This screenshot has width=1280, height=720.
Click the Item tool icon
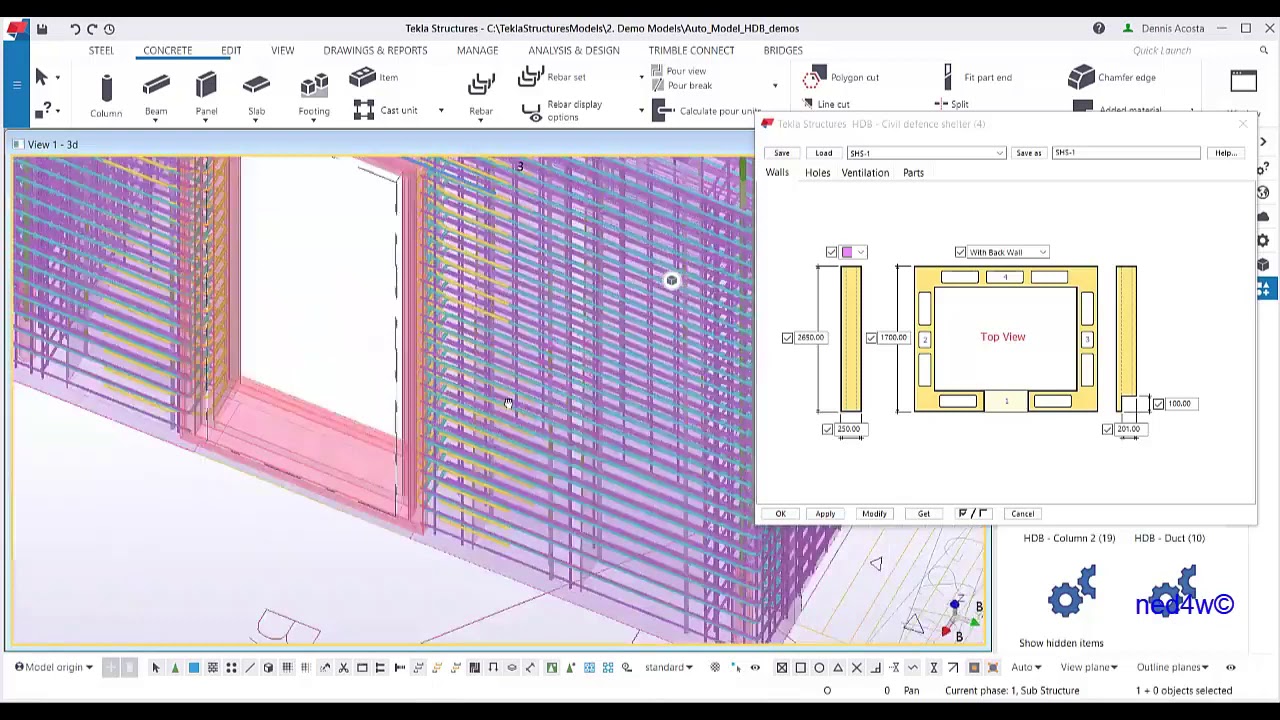pos(362,77)
